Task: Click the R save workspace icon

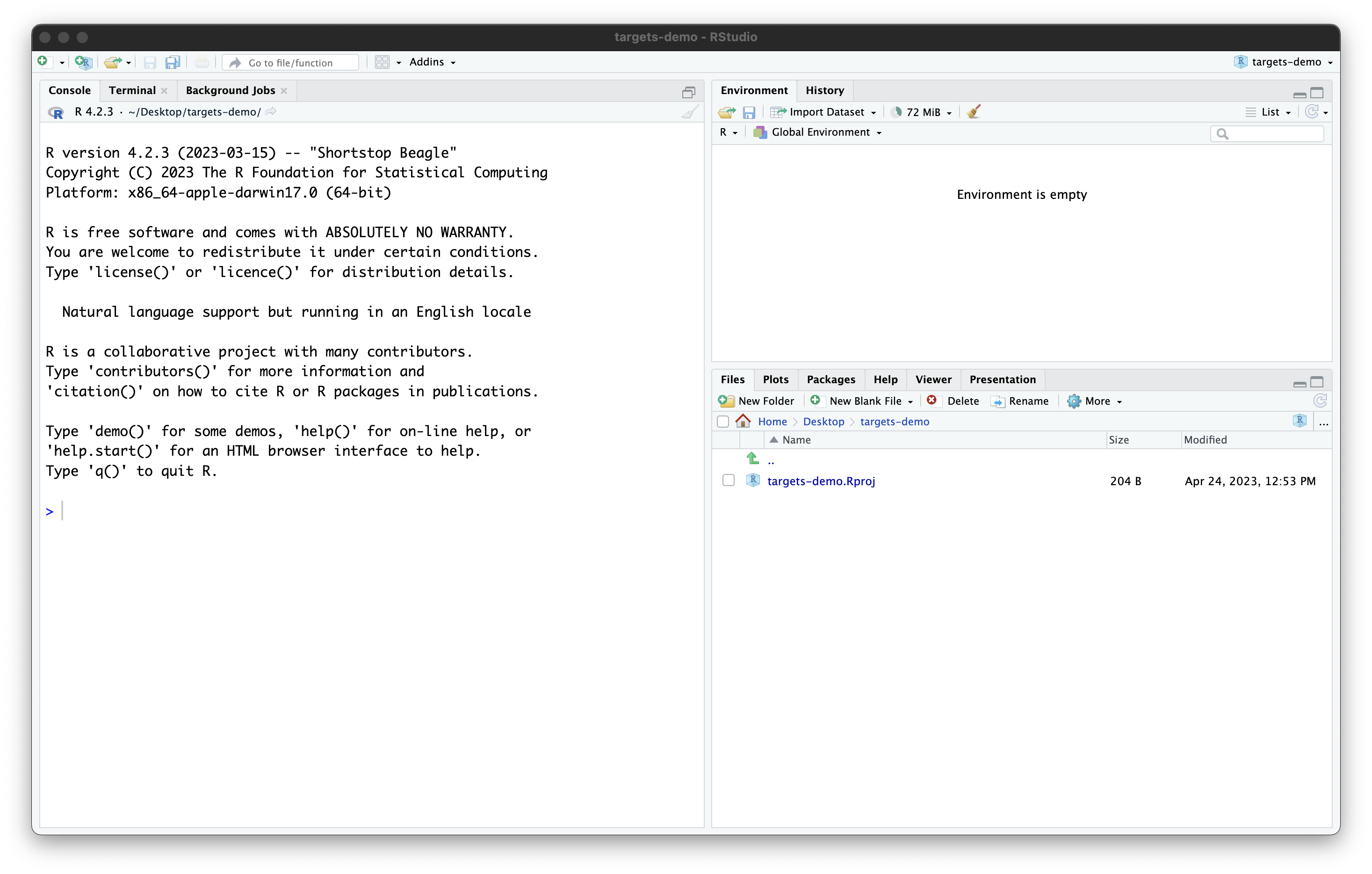Action: (749, 112)
